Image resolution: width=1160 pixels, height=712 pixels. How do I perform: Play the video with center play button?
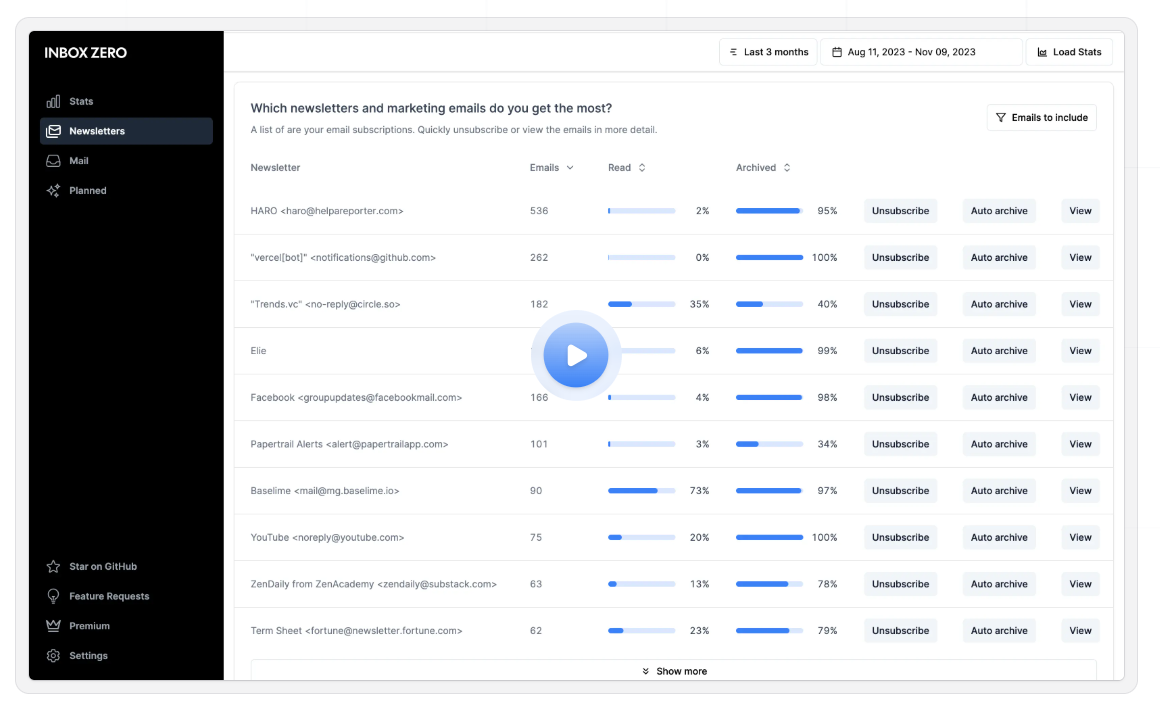point(576,355)
